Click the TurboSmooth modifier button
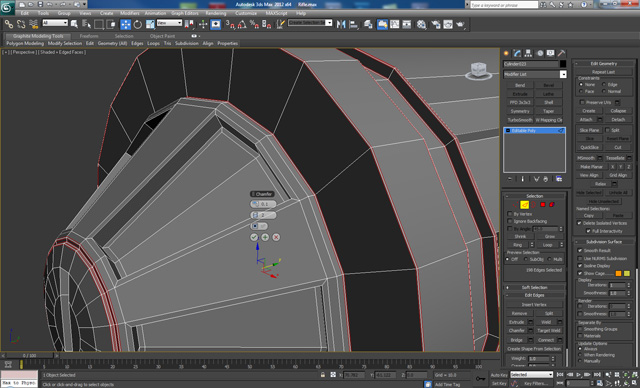The image size is (640, 388). (520, 120)
